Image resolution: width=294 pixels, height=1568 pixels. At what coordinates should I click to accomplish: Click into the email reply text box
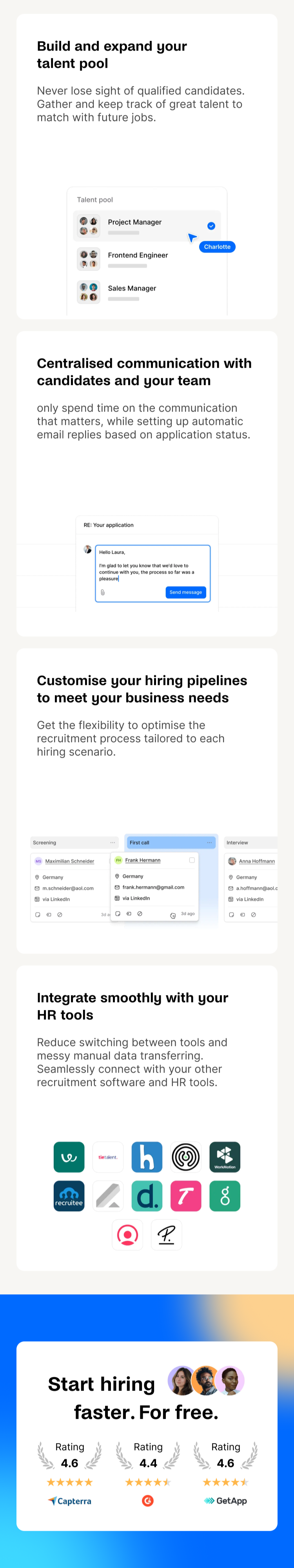coord(152,569)
